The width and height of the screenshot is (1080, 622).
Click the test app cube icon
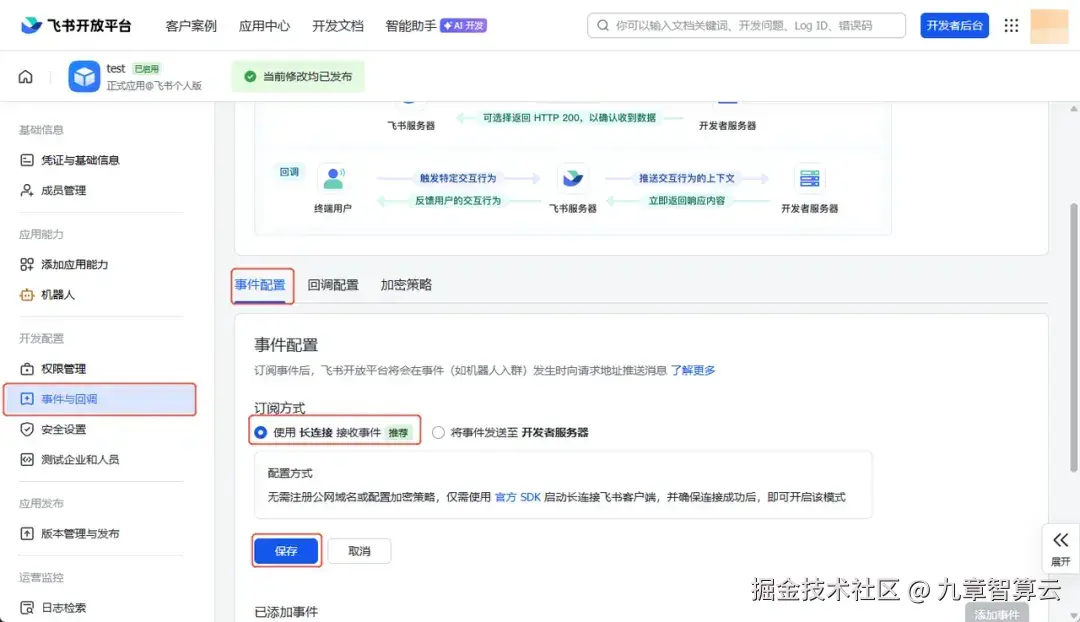tap(84, 76)
